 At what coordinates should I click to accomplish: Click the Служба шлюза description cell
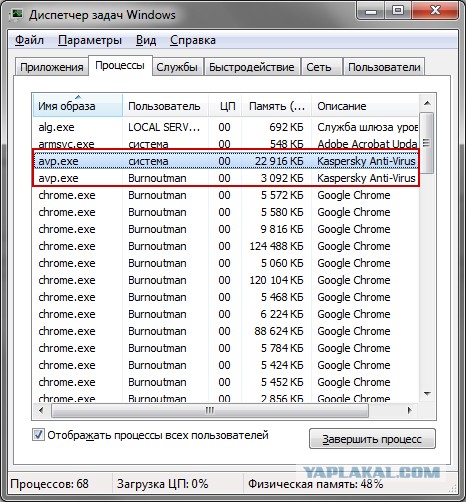click(x=367, y=127)
